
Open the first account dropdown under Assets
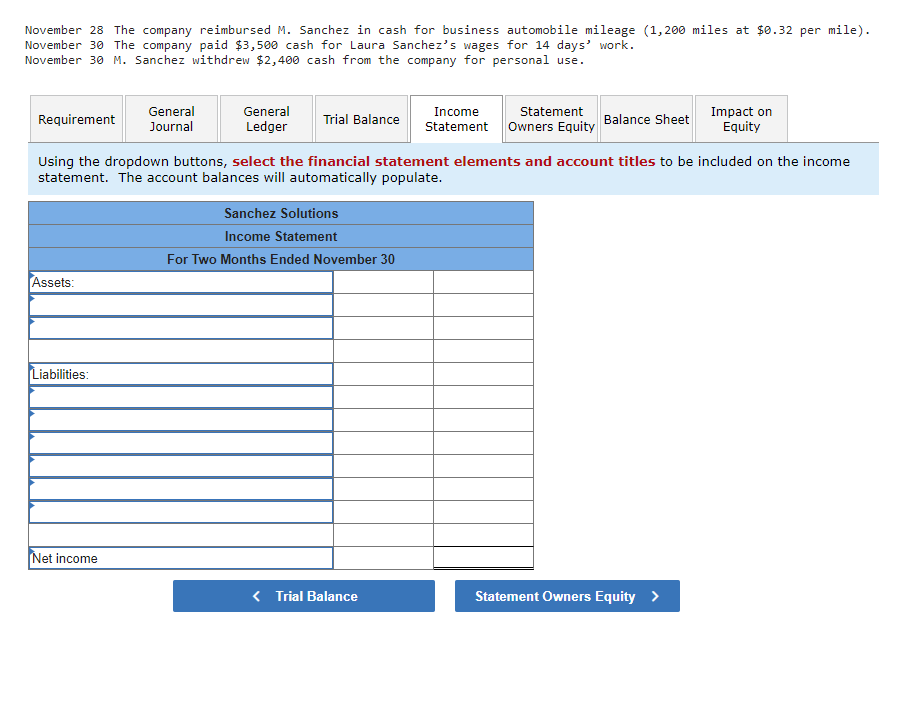click(181, 305)
